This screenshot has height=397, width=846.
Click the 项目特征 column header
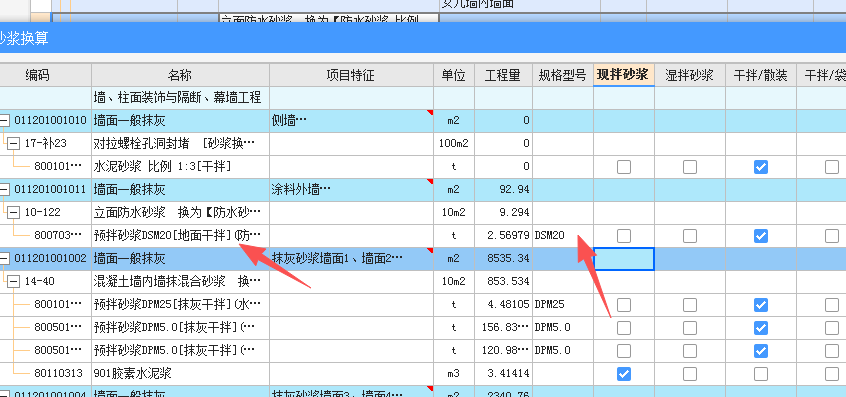point(351,75)
